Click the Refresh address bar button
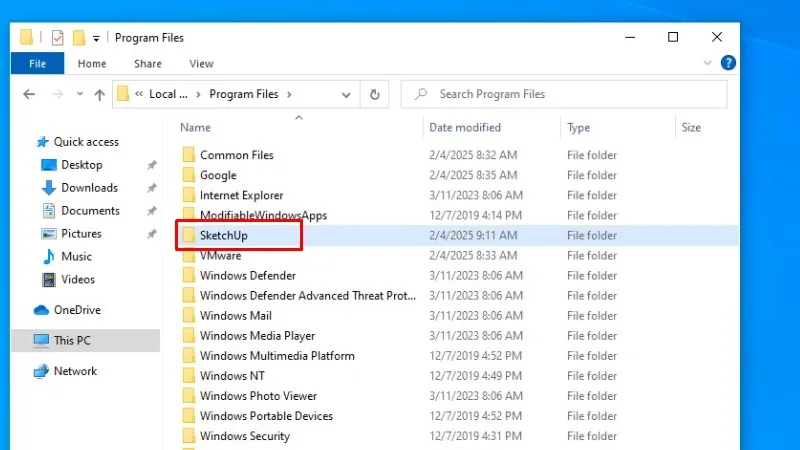Image resolution: width=800 pixels, height=450 pixels. pos(375,94)
